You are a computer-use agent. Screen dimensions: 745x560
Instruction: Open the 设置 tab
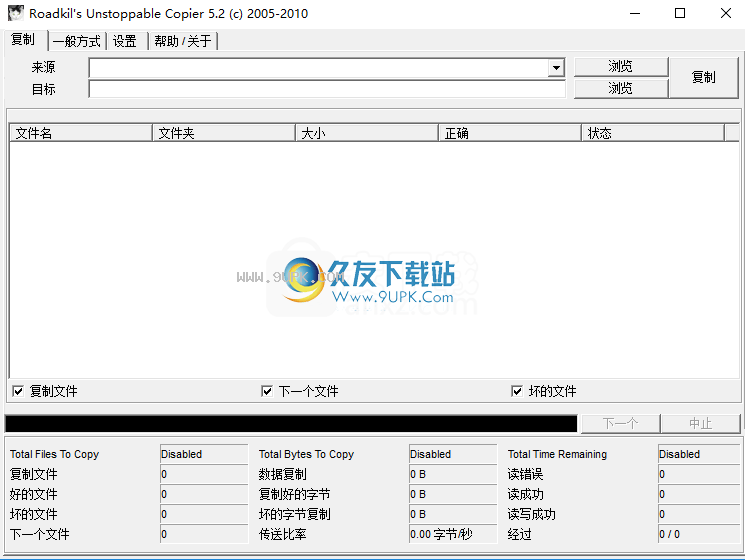(x=125, y=41)
